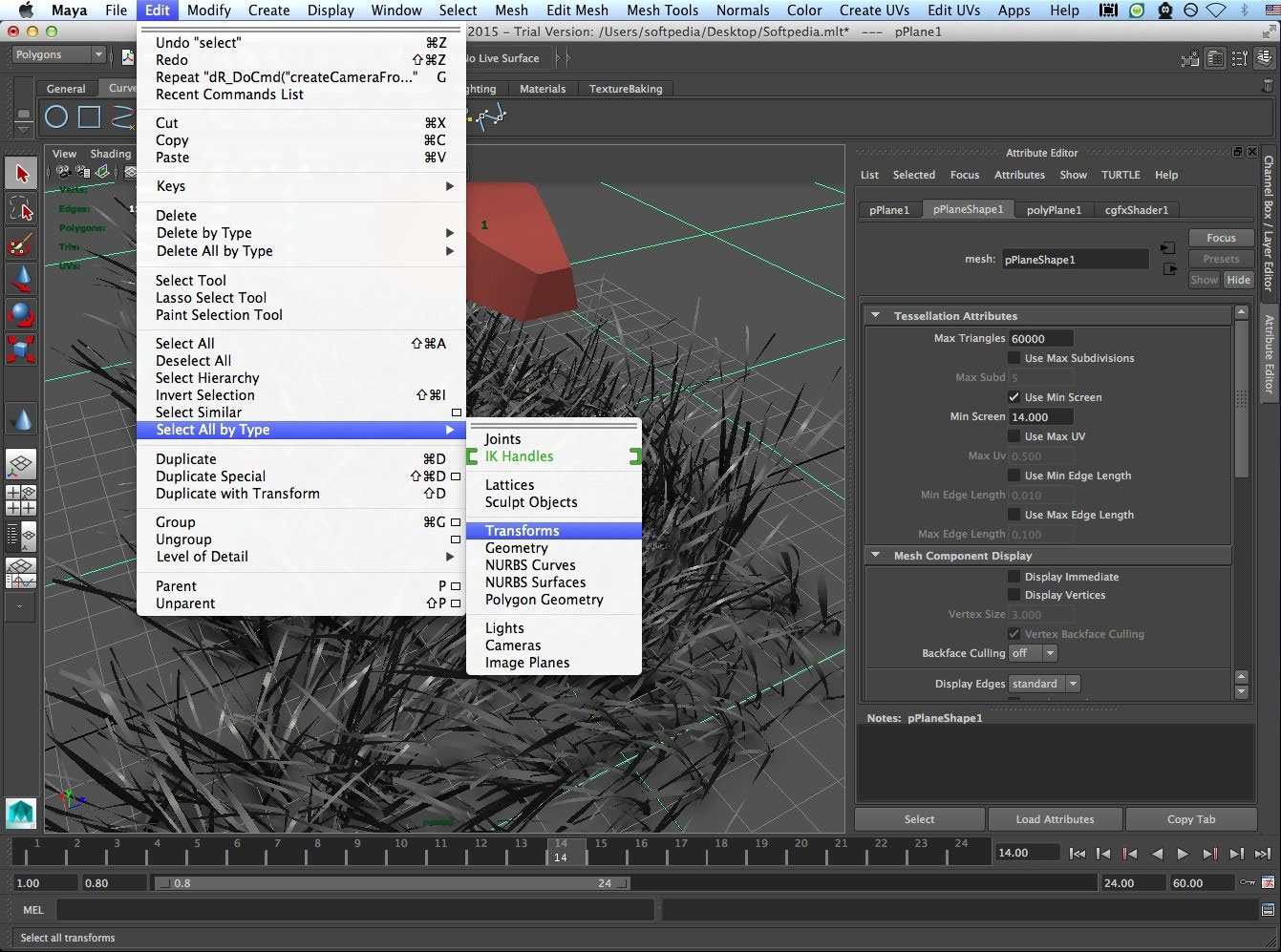
Task: Select the Move tool cone icon
Action: pyautogui.click(x=22, y=278)
